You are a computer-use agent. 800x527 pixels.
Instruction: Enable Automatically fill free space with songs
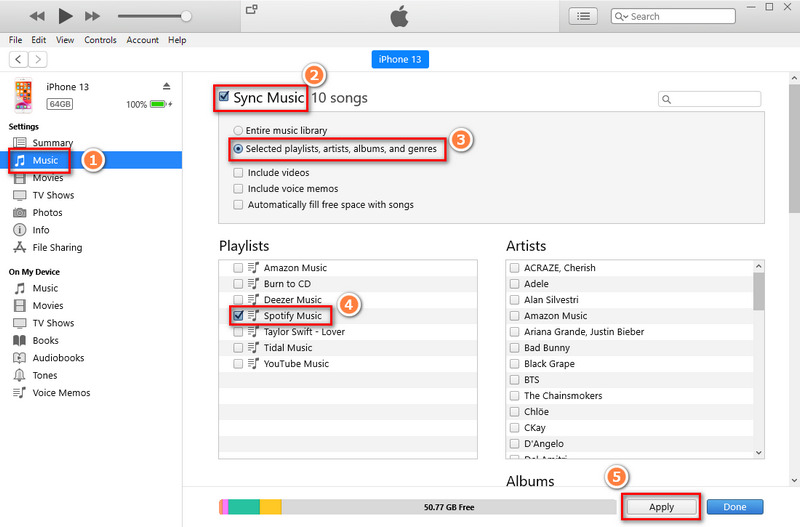(x=238, y=205)
